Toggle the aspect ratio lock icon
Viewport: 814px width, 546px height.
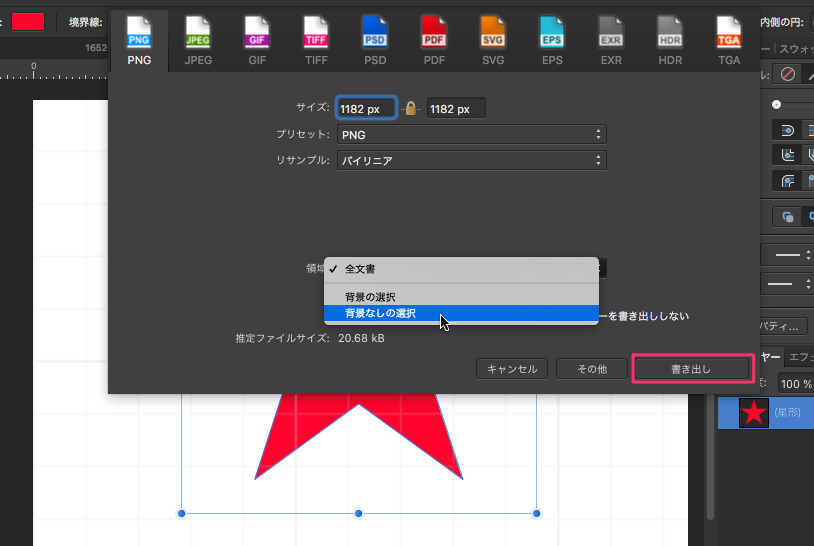pyautogui.click(x=411, y=109)
